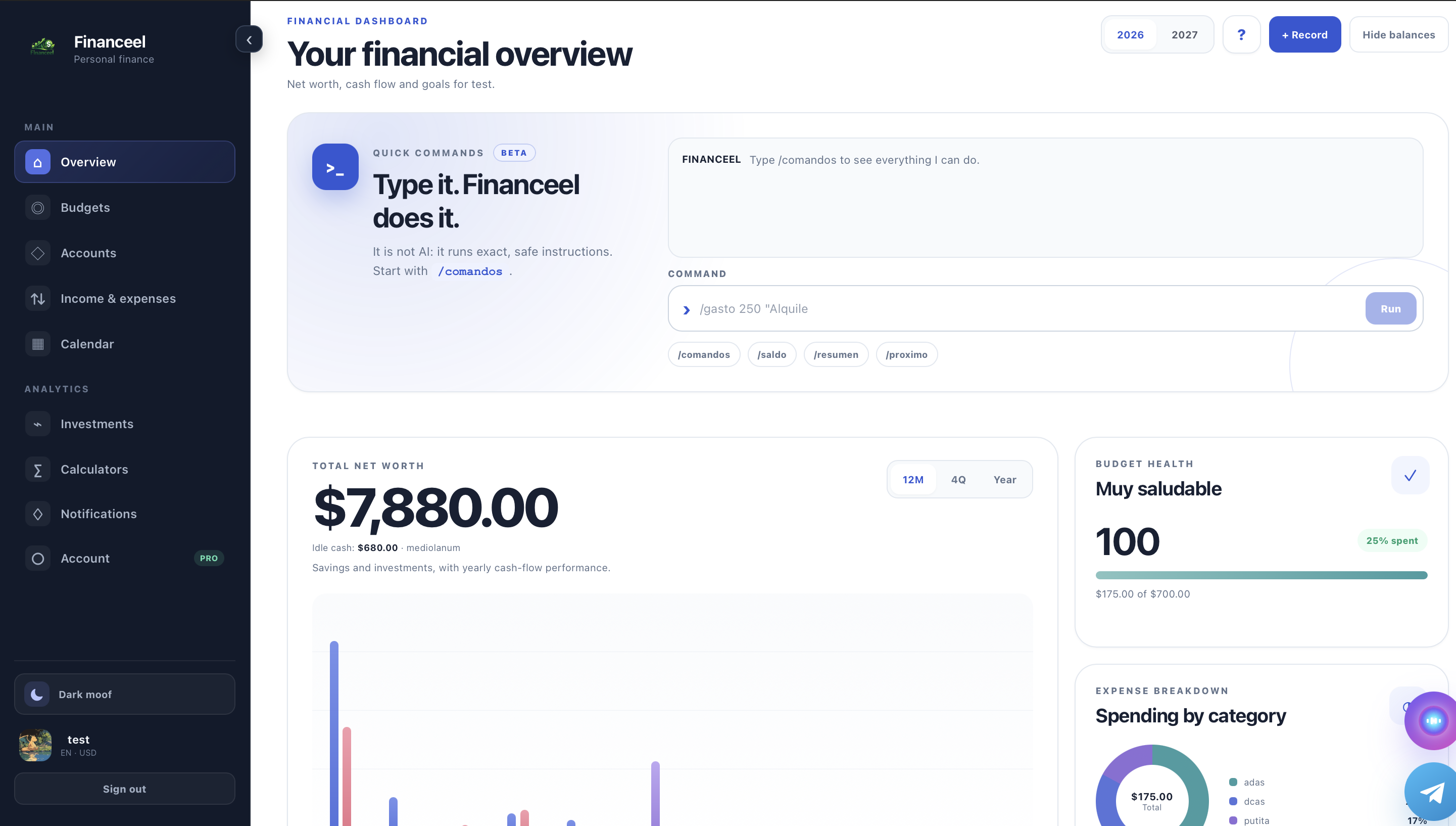Click the Income & expenses arrows icon

[38, 298]
